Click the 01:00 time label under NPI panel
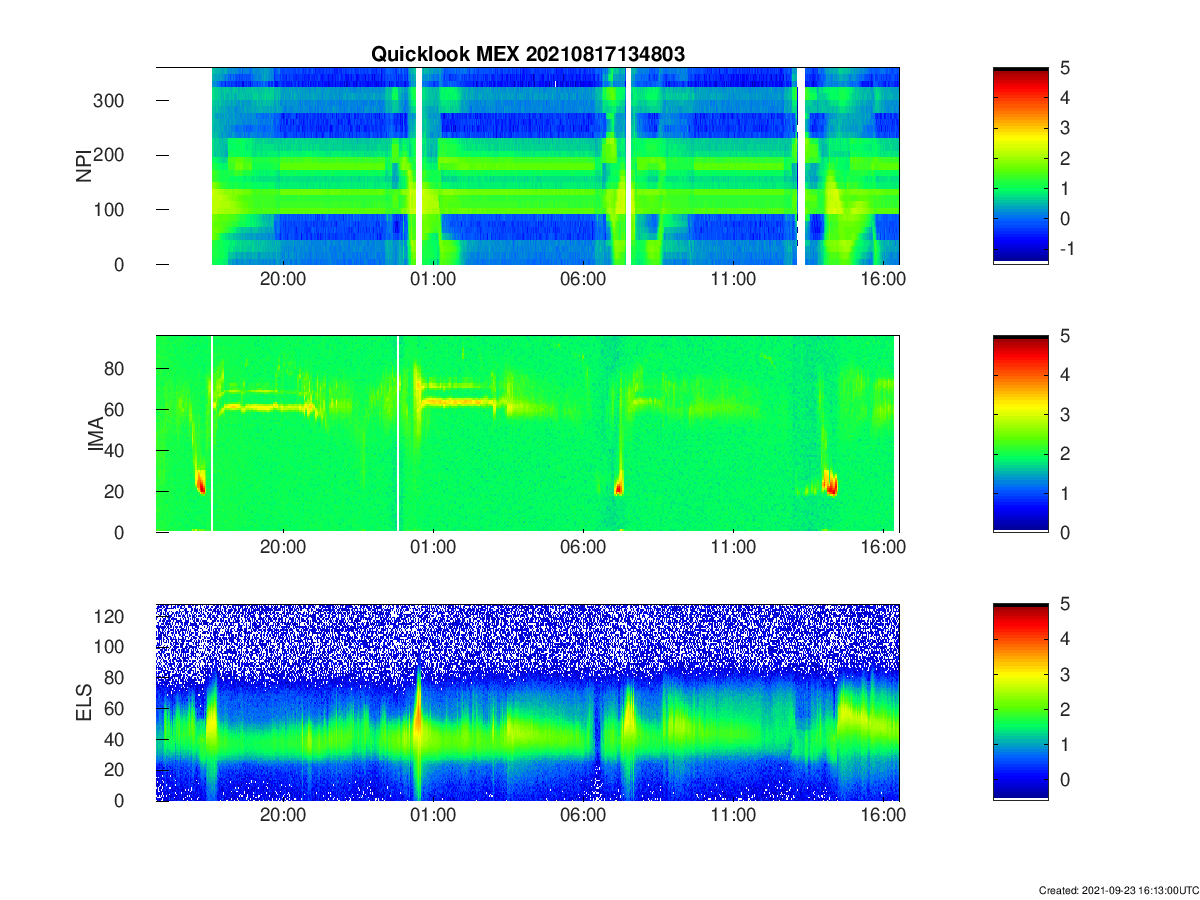The width and height of the screenshot is (1200, 900). 433,280
